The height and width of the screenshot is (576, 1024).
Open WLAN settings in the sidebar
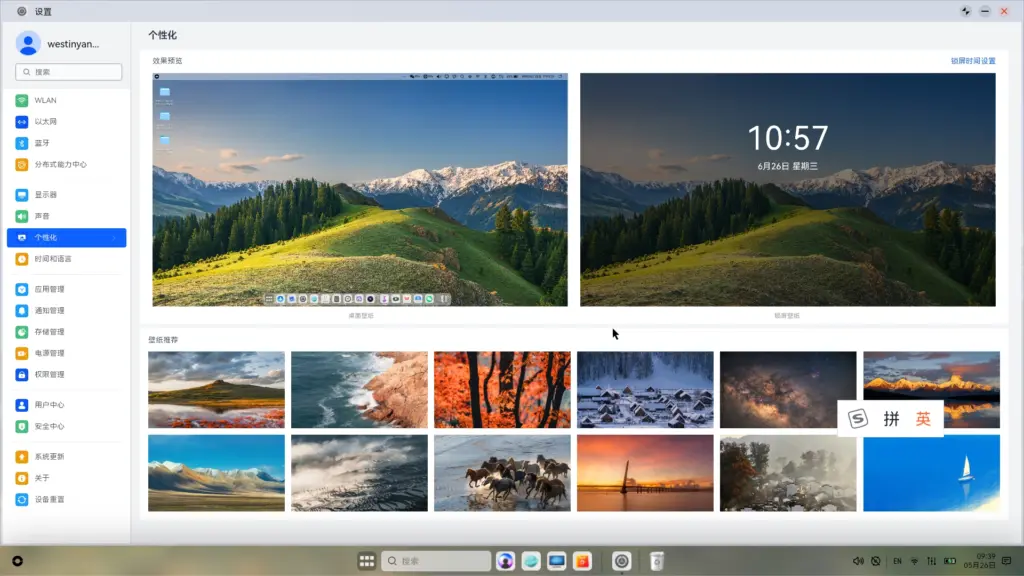[45, 101]
